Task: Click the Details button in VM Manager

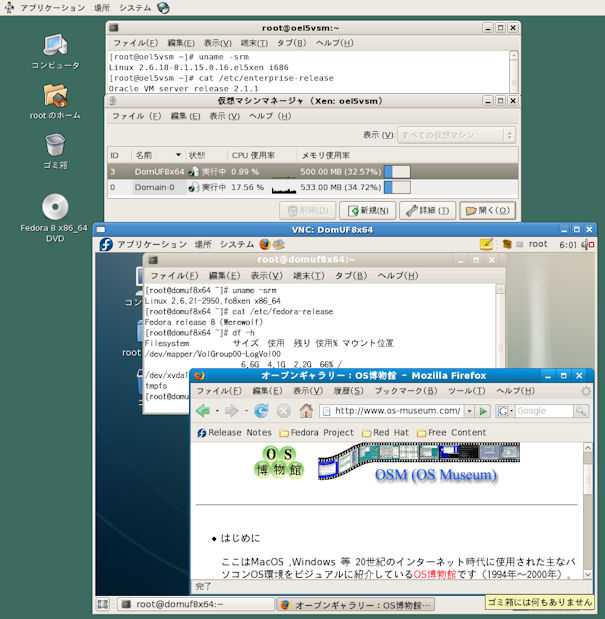Action: pyautogui.click(x=427, y=210)
